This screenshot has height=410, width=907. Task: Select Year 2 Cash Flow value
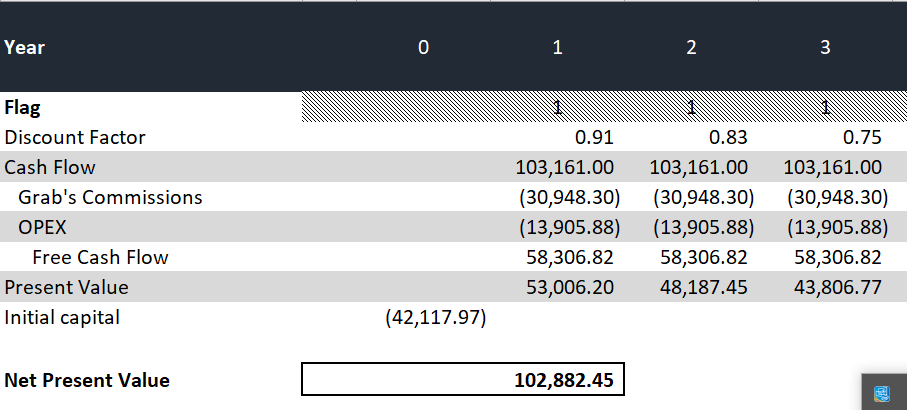(698, 167)
